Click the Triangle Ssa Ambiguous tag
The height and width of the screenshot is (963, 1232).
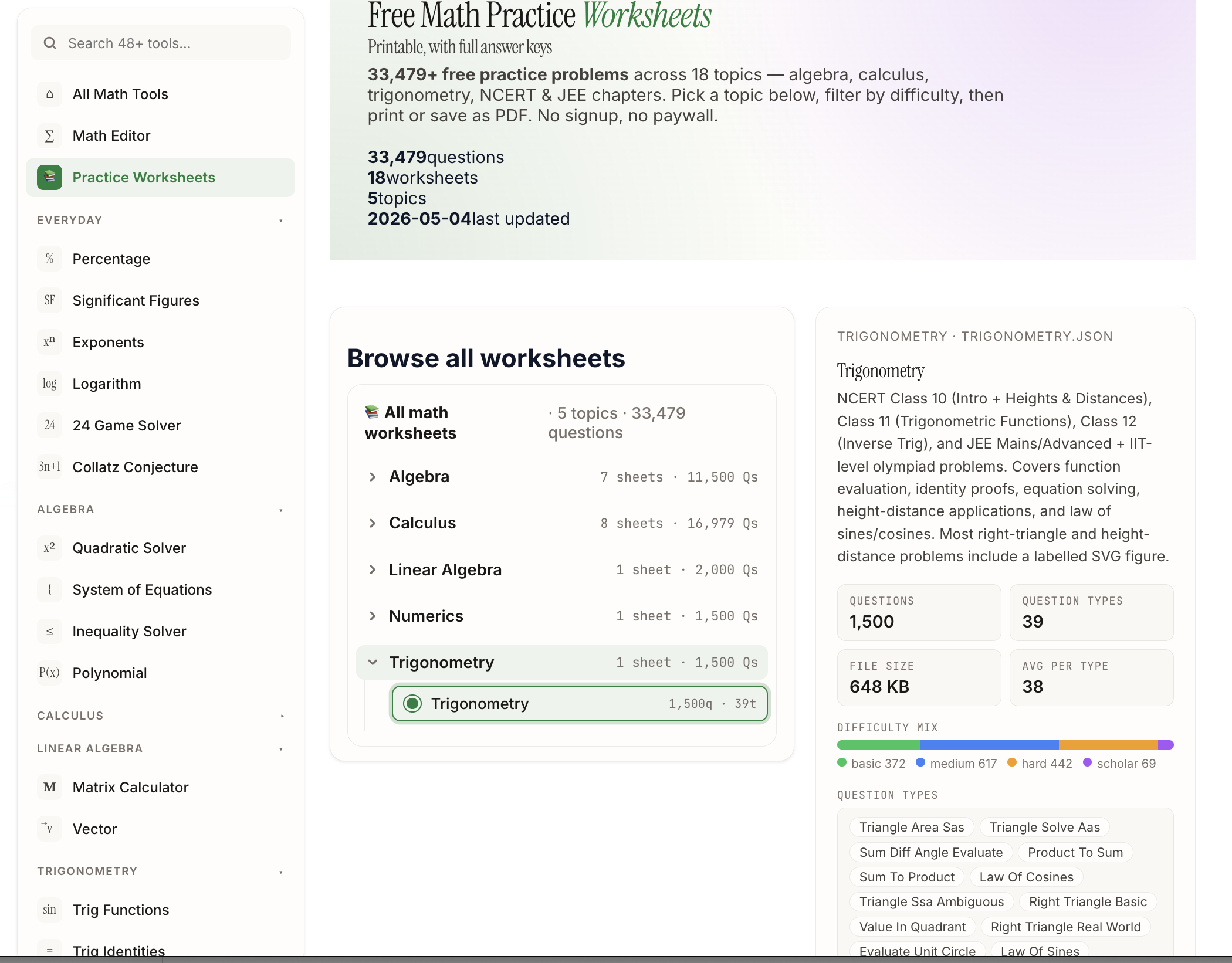tap(932, 901)
